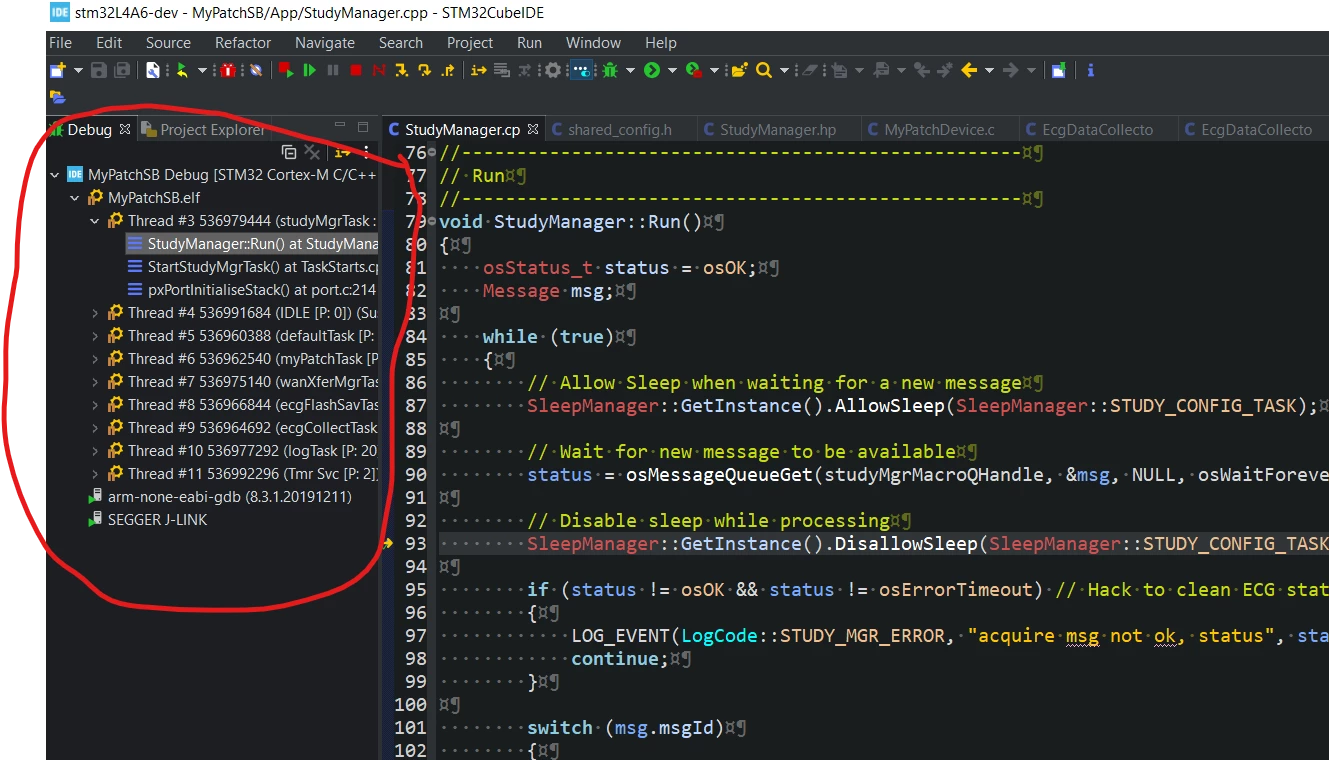Click the Terminate and Relaunch icon

click(x=286, y=70)
